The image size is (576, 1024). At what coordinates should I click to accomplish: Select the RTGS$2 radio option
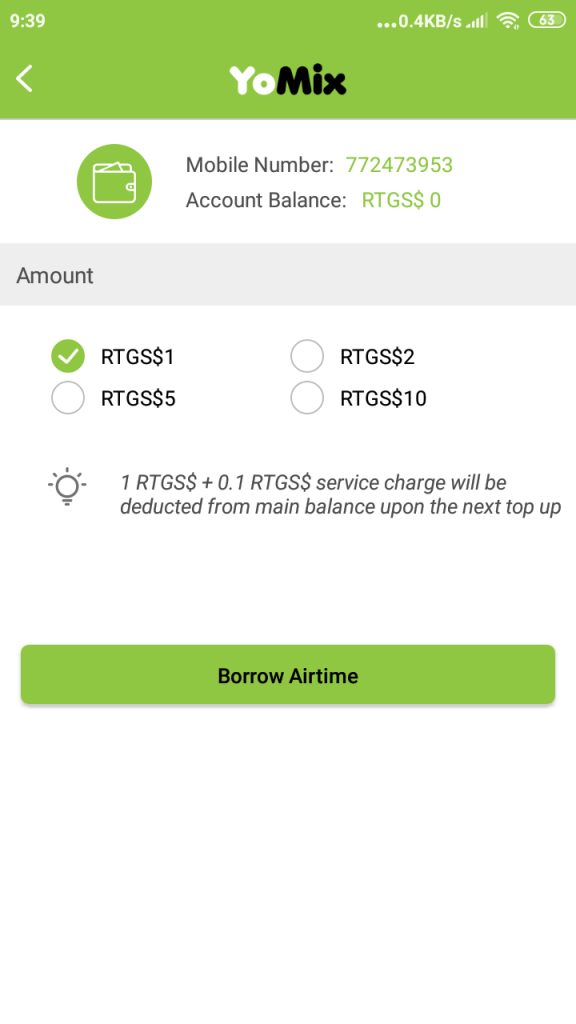pyautogui.click(x=307, y=357)
